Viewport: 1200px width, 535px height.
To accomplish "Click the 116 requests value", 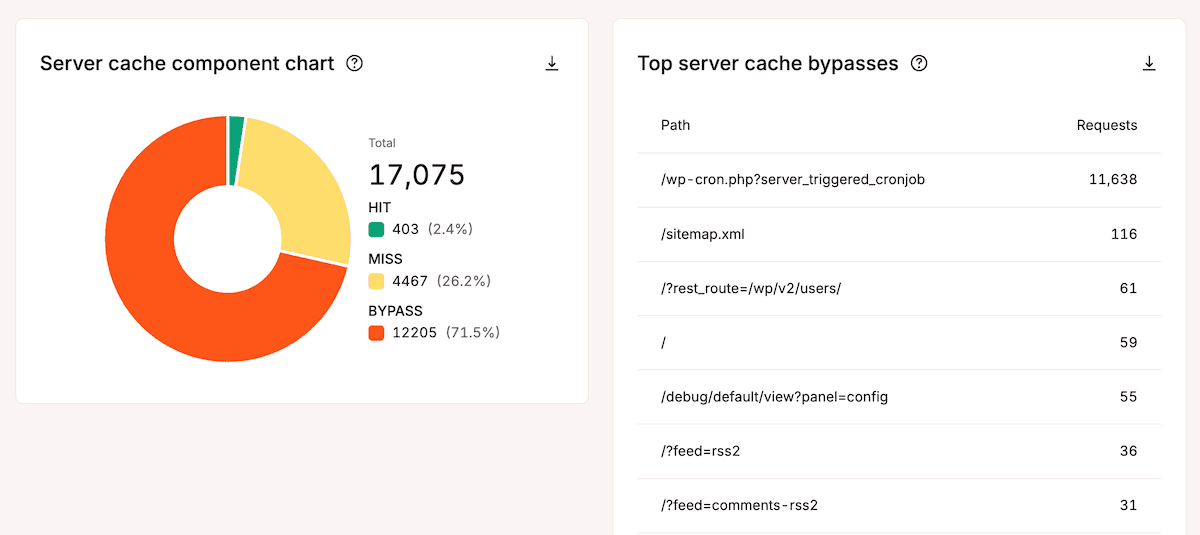I will [1124, 234].
